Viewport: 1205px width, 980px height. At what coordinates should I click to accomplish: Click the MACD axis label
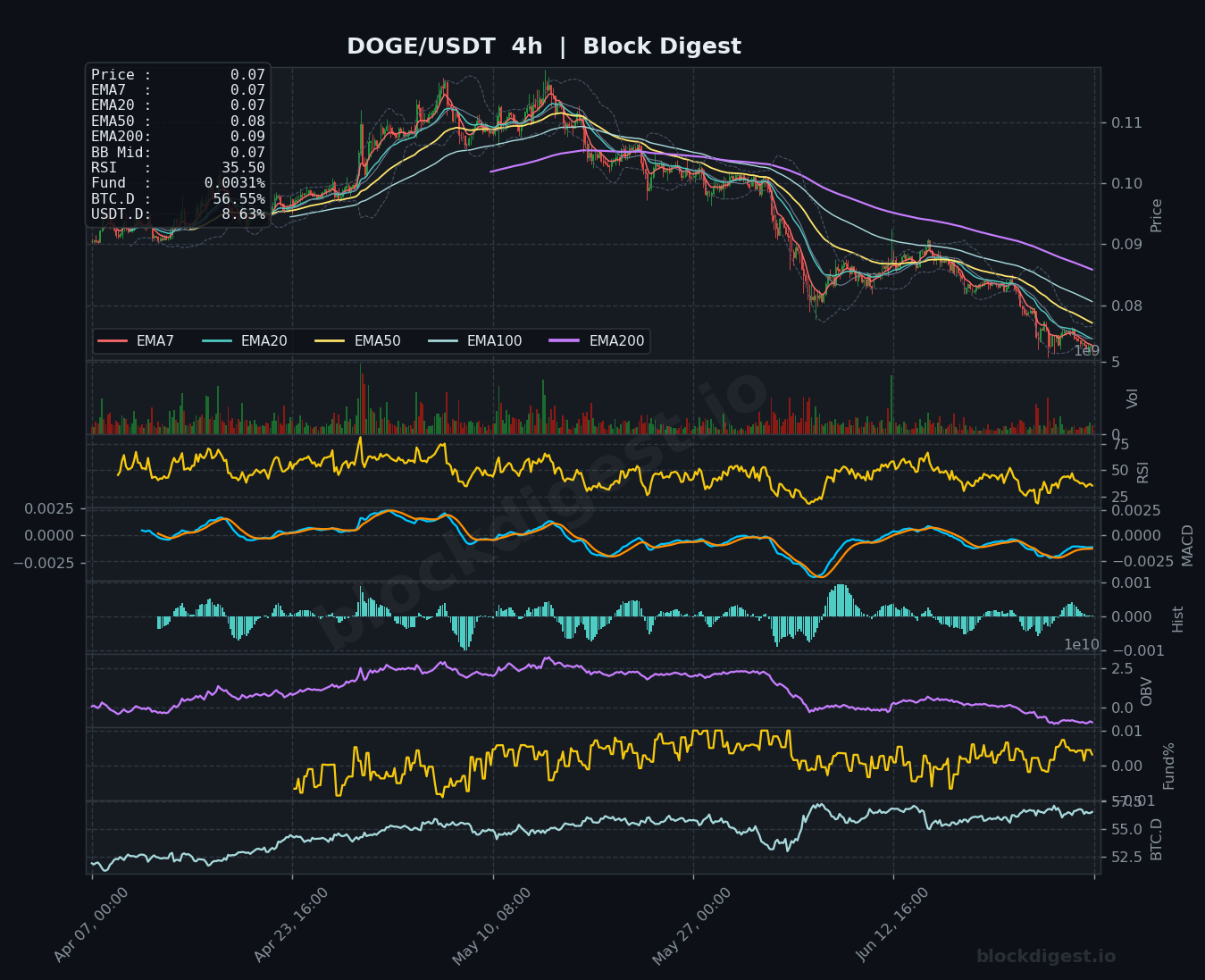click(x=1187, y=545)
